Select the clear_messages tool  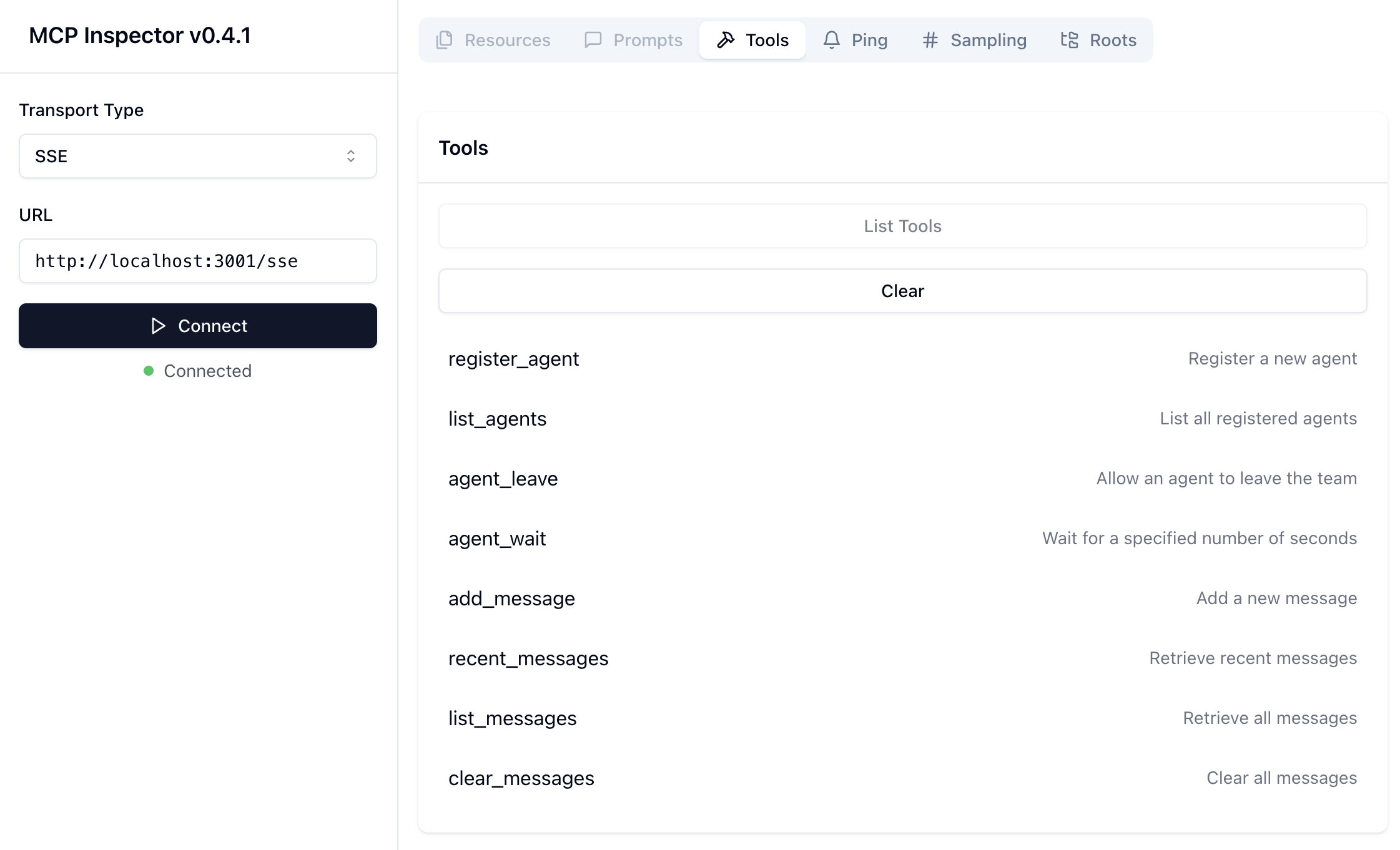(521, 778)
